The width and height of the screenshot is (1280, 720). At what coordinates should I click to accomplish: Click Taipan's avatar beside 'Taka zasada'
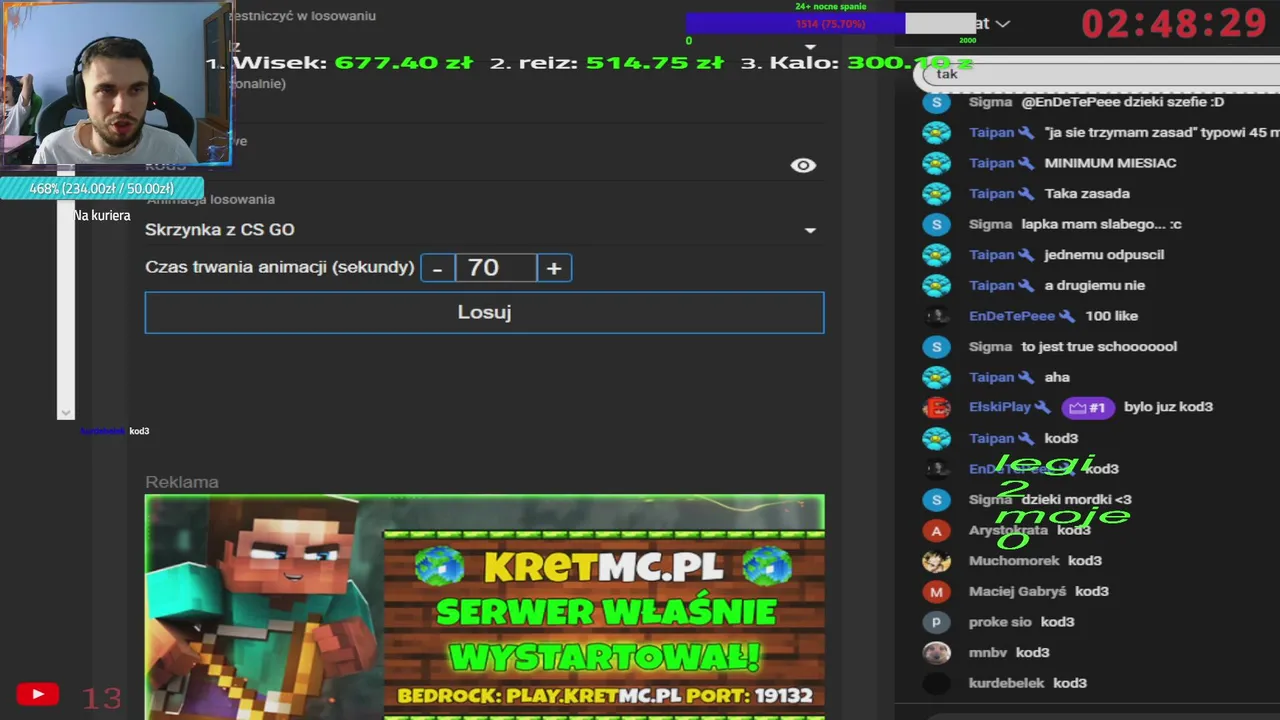(x=936, y=194)
